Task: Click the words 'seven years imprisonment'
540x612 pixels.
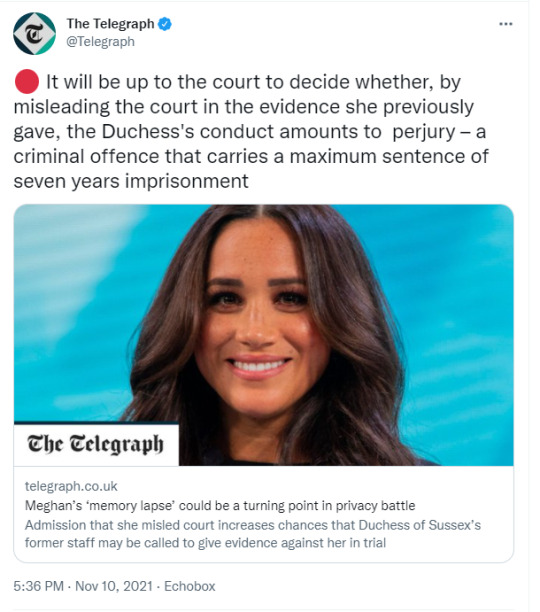Action: tap(131, 181)
